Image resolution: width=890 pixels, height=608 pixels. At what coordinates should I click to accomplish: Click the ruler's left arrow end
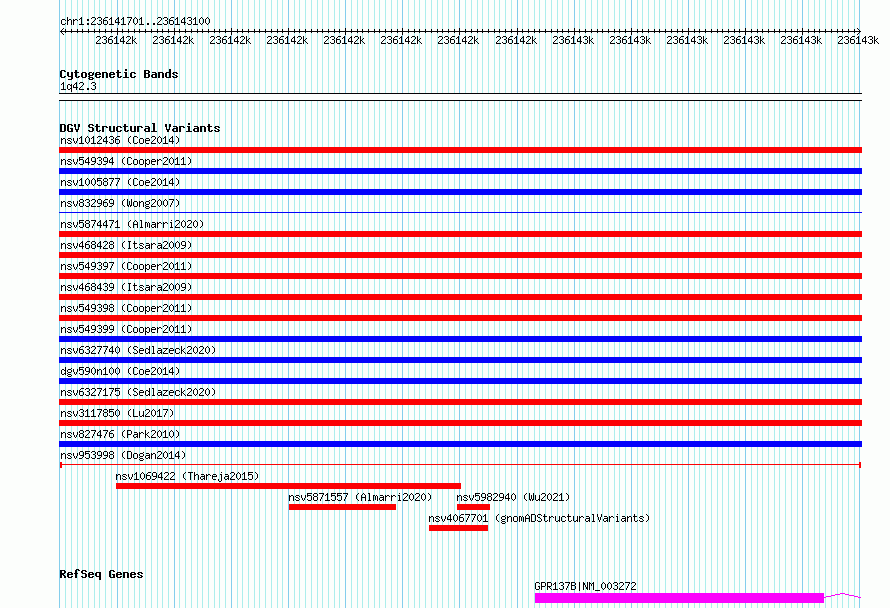tap(62, 31)
